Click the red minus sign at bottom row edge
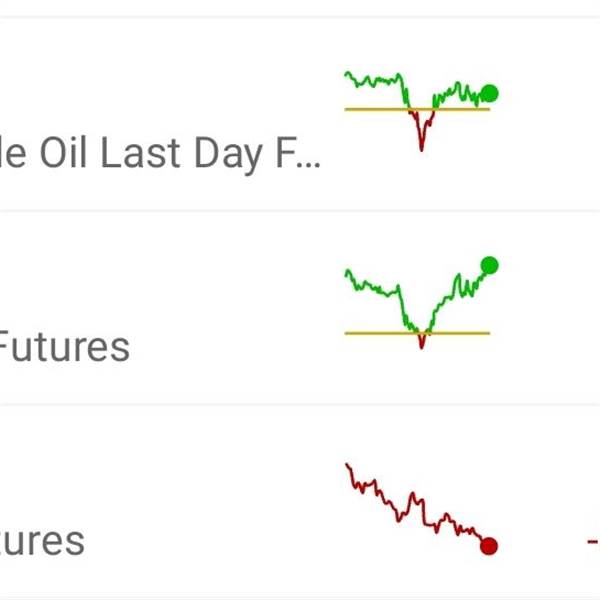The image size is (600, 600). [x=593, y=541]
